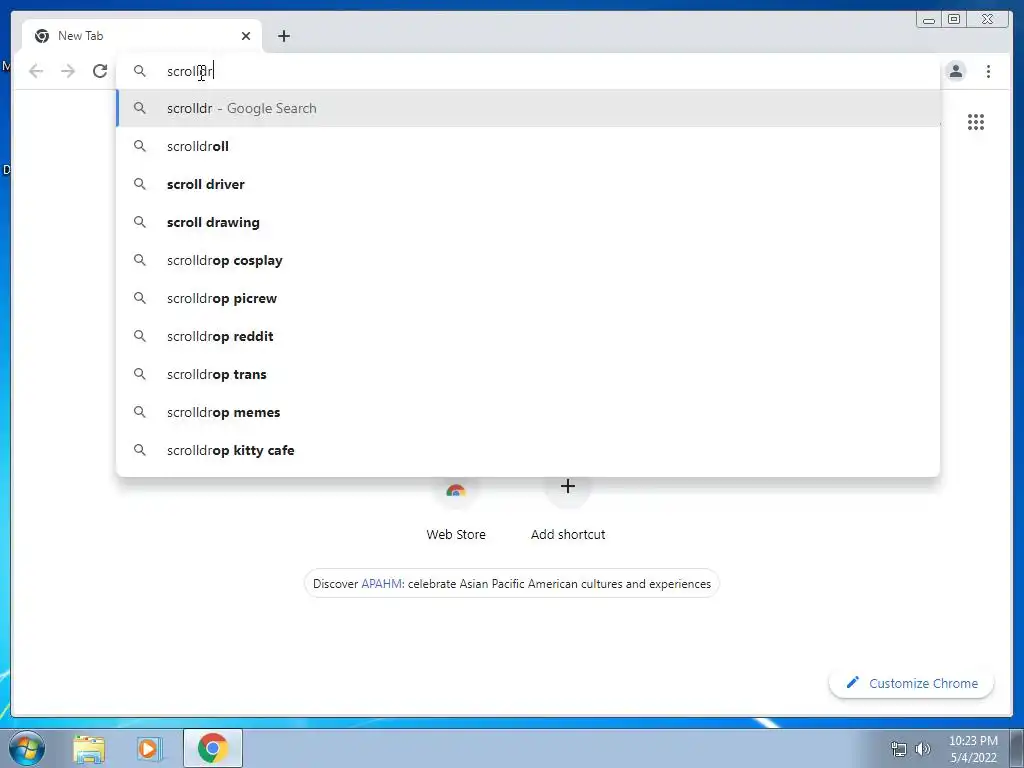Open the Windows Start menu orb
This screenshot has height=768, width=1024.
27,748
